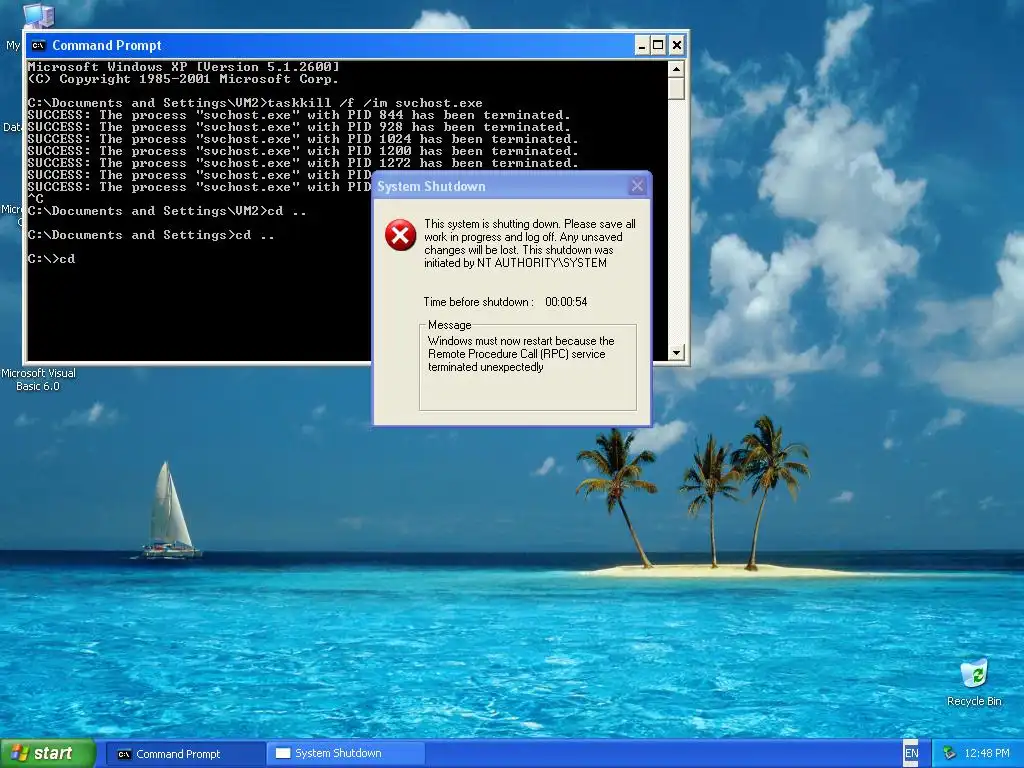Click the line showing PID 928 terminated
The image size is (1024, 768).
tap(298, 127)
